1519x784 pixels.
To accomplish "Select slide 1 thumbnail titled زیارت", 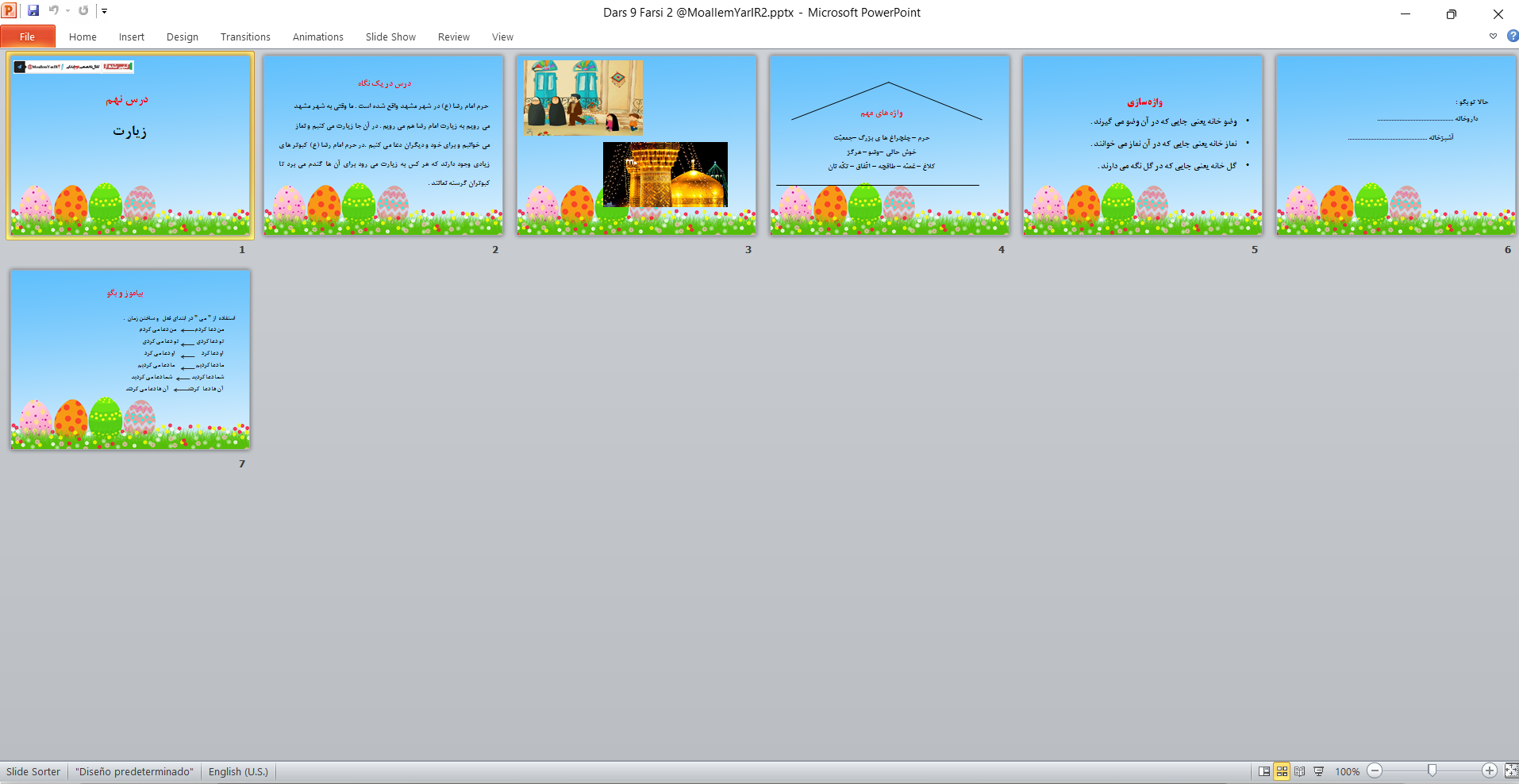I will [130, 145].
